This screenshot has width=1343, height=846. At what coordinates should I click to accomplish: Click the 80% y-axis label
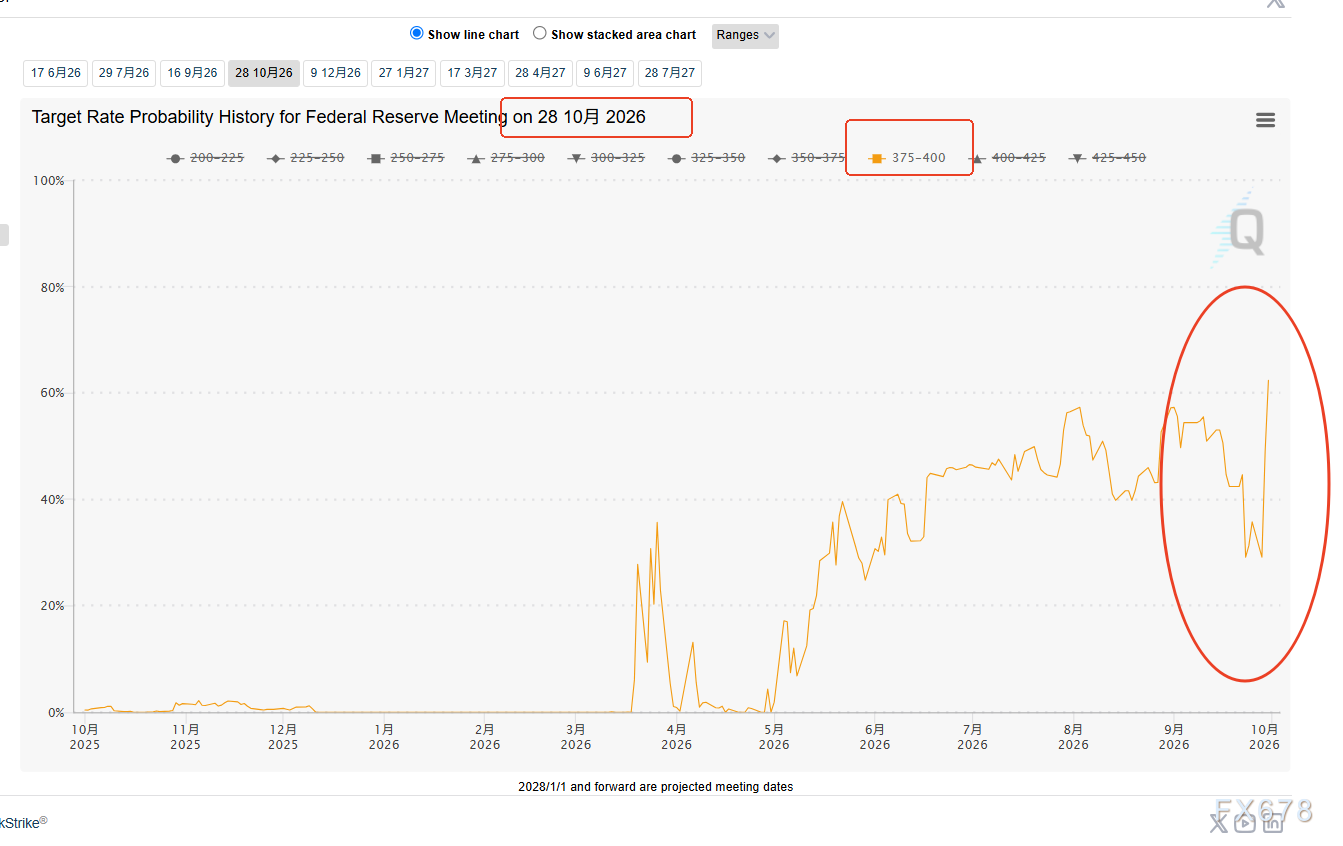pyautogui.click(x=51, y=287)
